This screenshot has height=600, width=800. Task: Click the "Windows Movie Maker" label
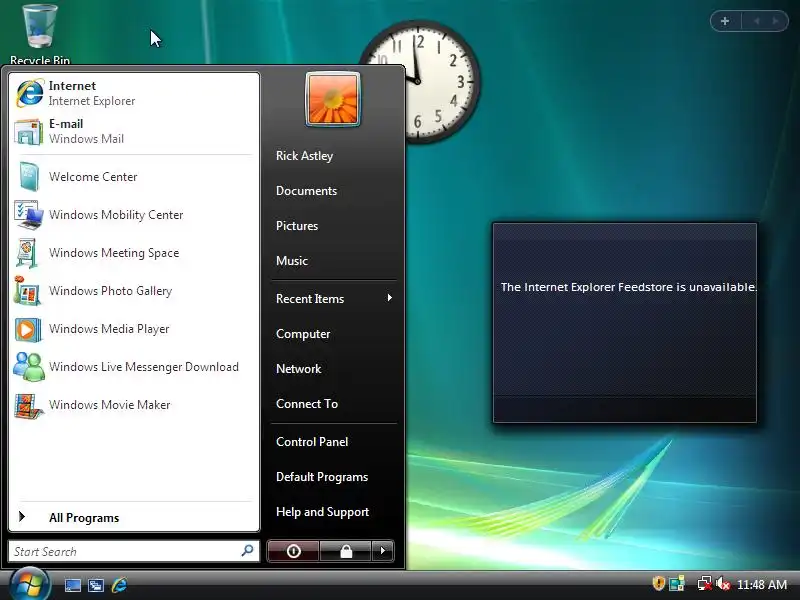(x=109, y=405)
